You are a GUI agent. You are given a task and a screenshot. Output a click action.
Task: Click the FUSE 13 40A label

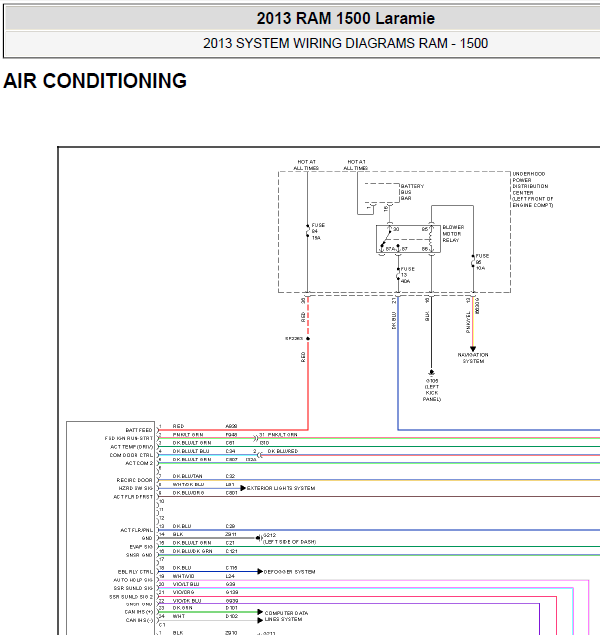pyautogui.click(x=407, y=275)
